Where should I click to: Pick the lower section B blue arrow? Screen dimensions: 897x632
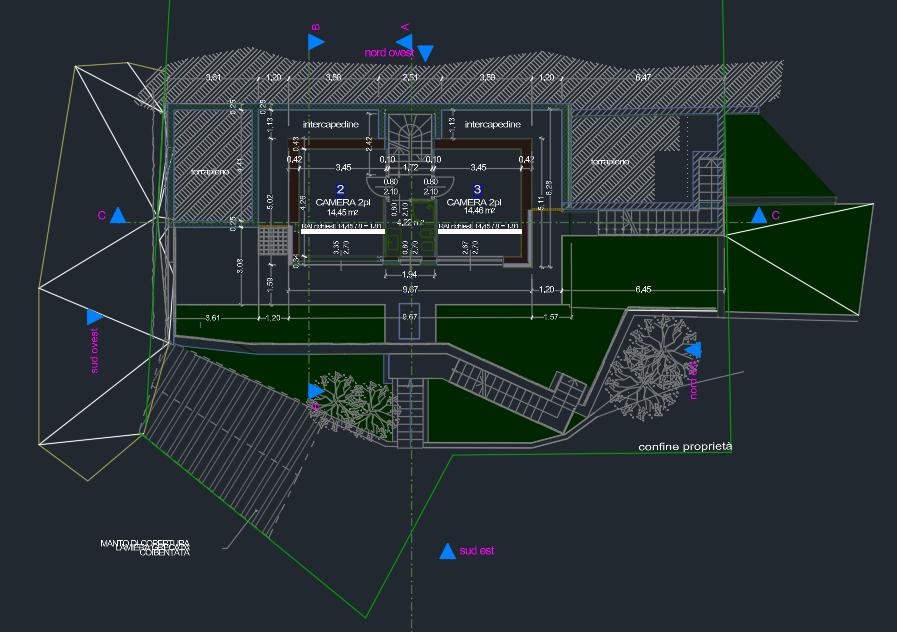[316, 391]
